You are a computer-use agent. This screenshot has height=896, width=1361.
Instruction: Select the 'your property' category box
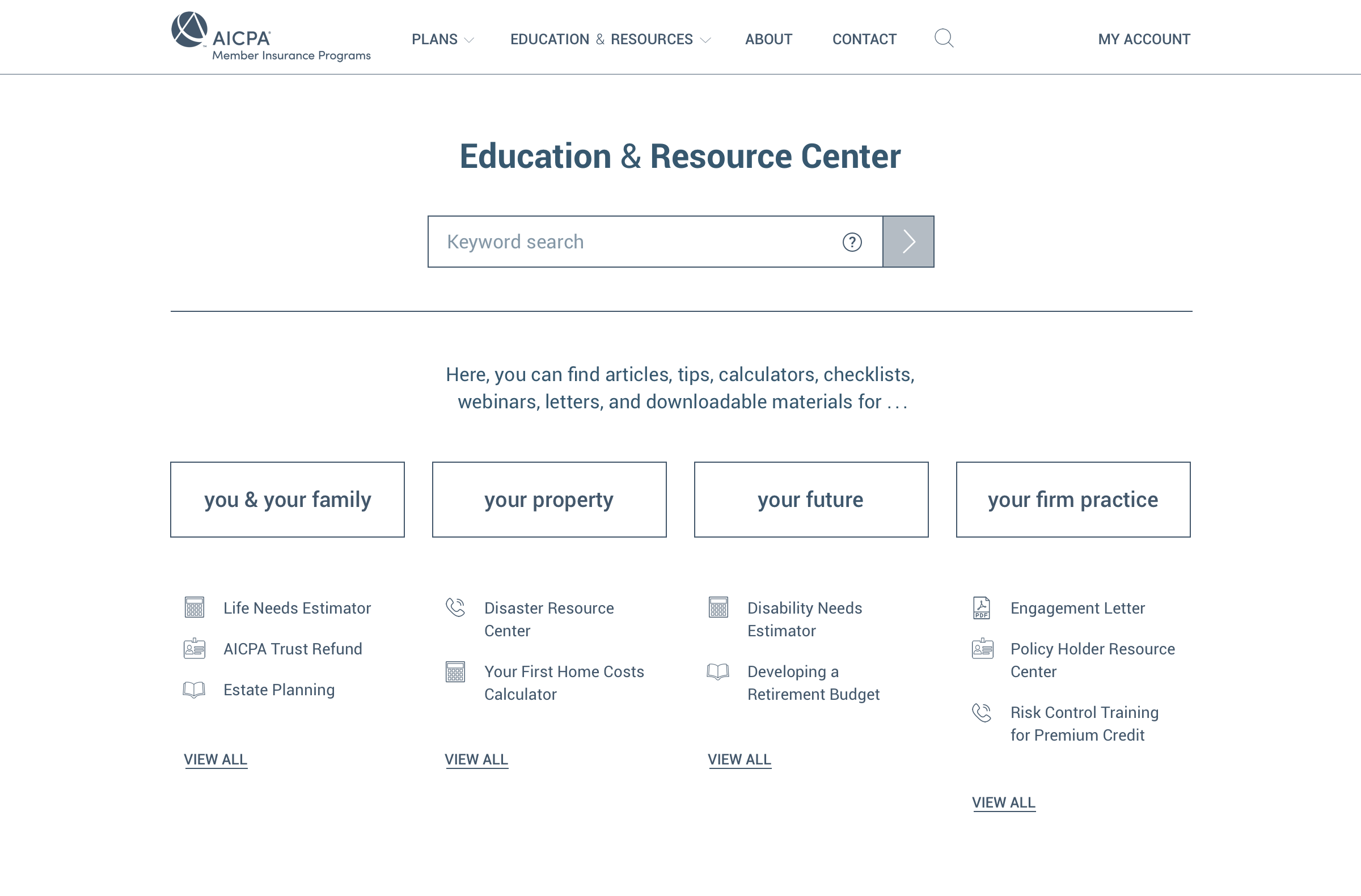tap(549, 499)
